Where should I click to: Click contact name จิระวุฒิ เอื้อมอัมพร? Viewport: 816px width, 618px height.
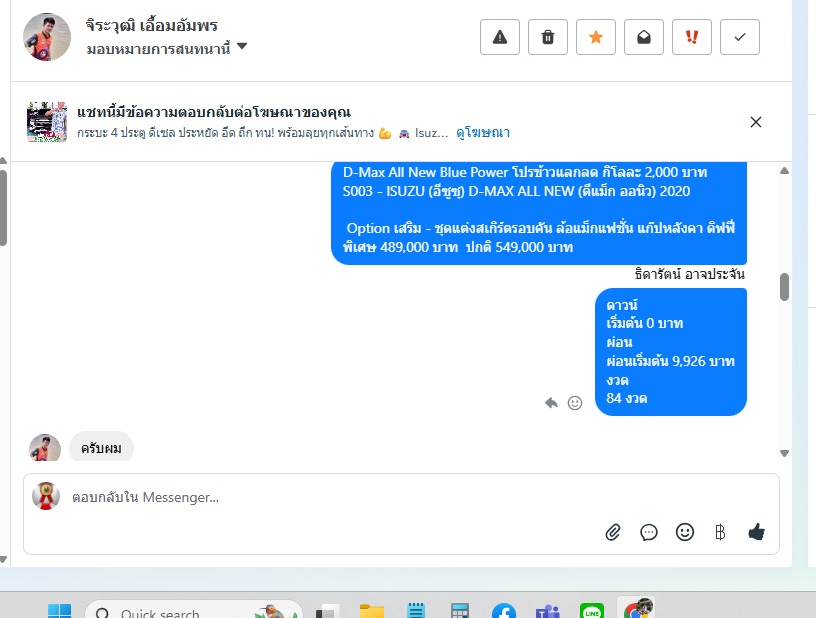point(151,25)
